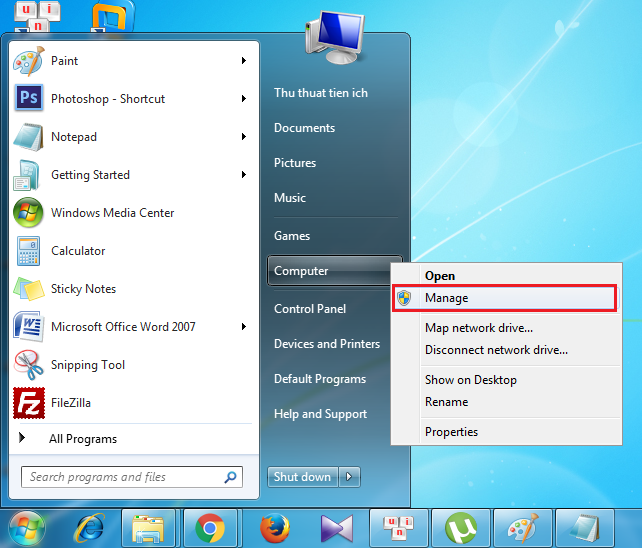Click the Paint icon in Start menu
The width and height of the screenshot is (642, 548).
coord(28,61)
